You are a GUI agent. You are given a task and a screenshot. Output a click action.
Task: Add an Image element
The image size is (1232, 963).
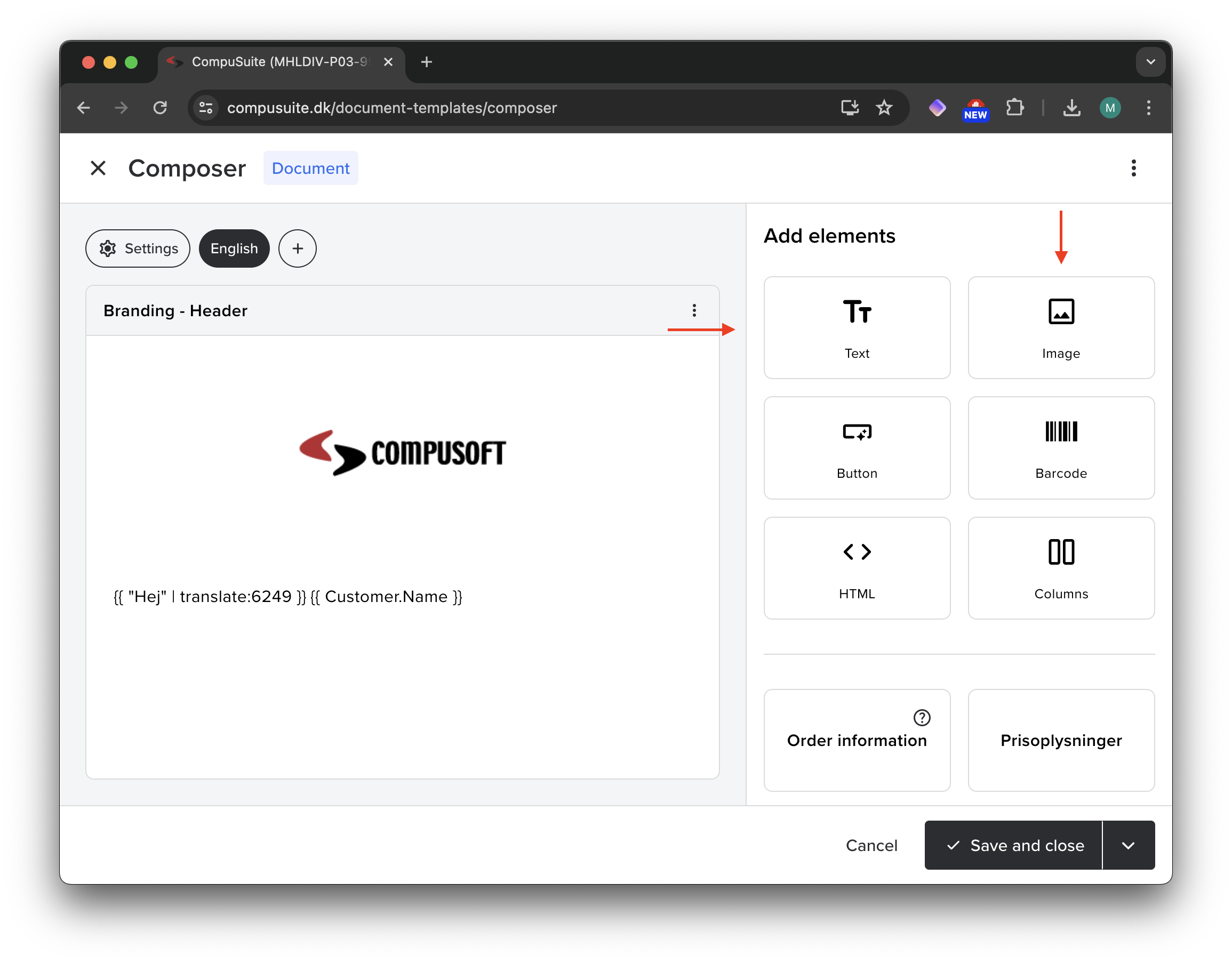point(1060,327)
